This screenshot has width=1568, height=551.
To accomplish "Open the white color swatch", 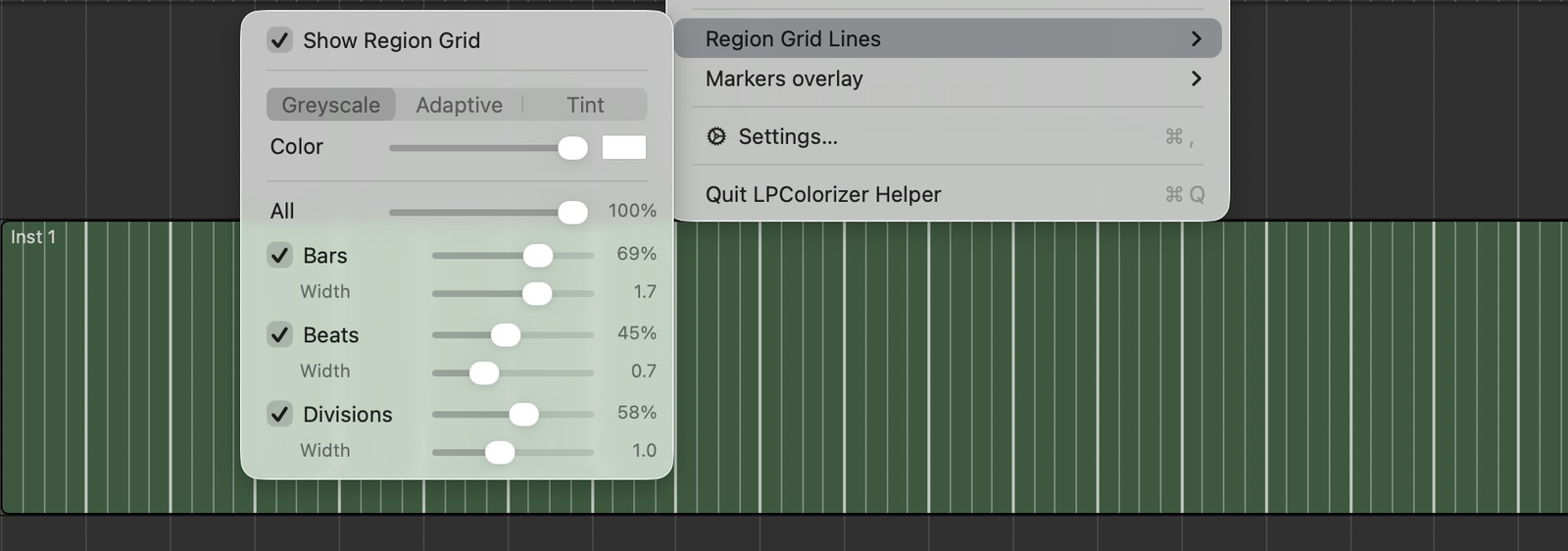I will 624,147.
